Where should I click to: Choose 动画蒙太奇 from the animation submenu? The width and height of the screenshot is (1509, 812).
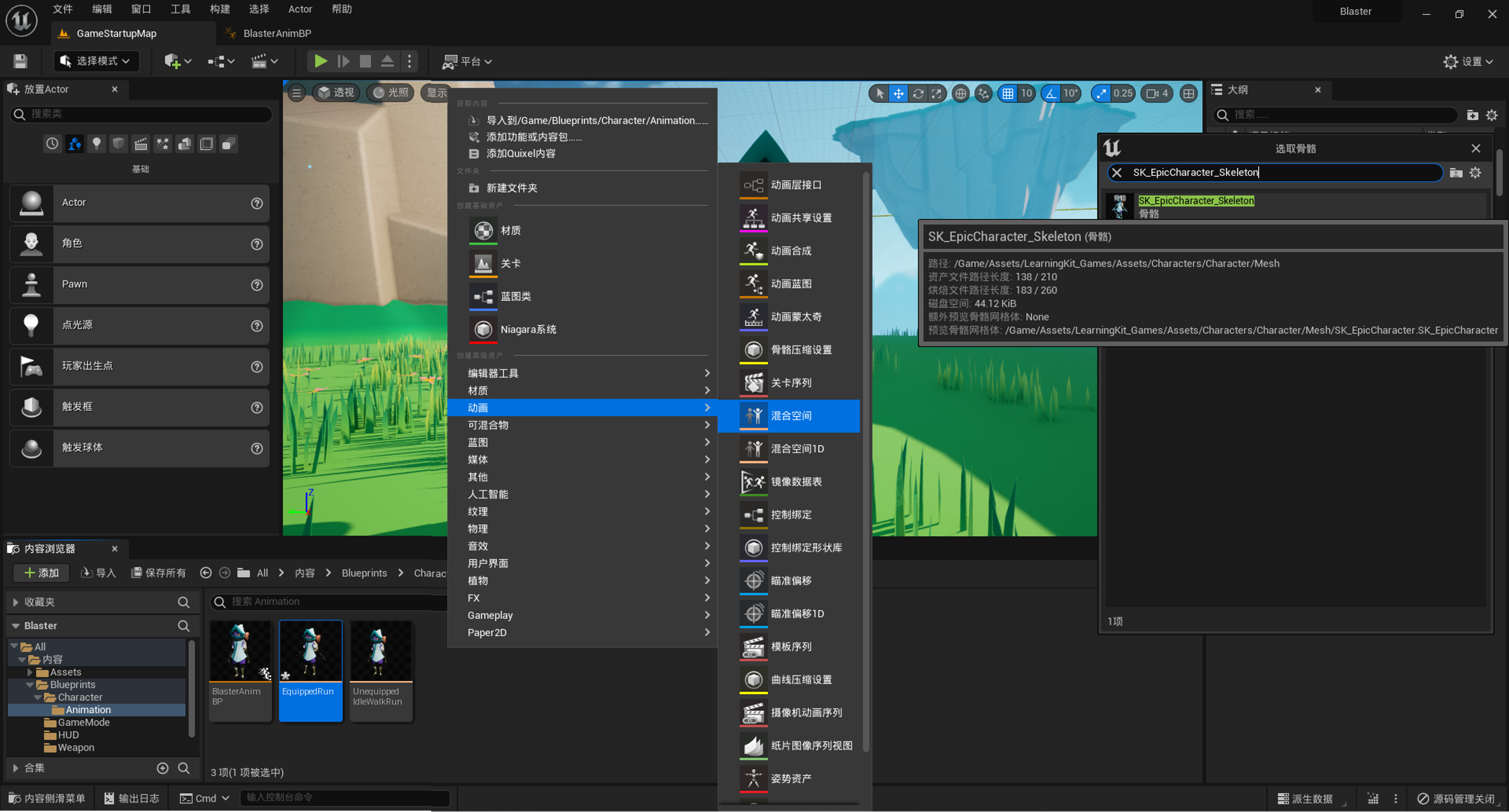coord(788,317)
